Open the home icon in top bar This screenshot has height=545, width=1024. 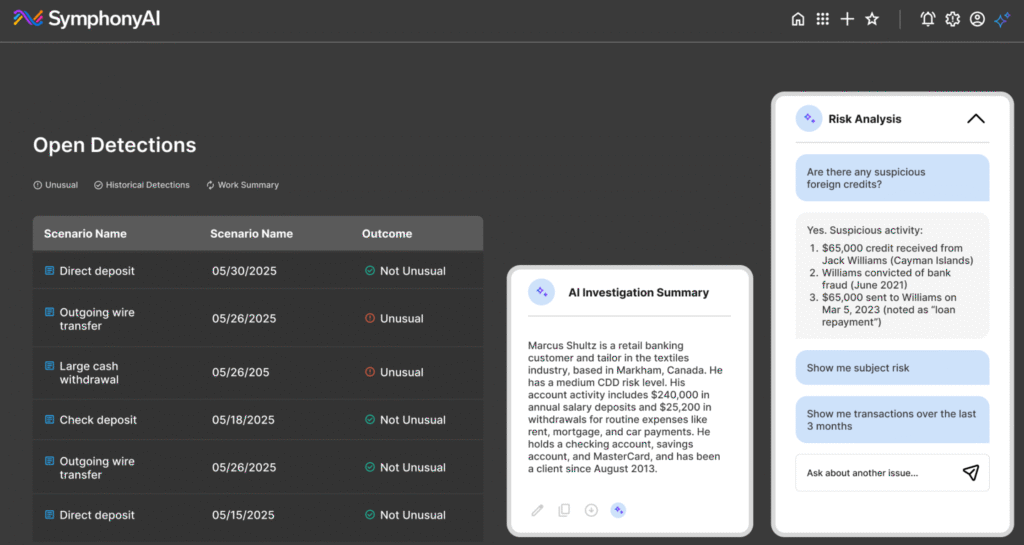[797, 19]
